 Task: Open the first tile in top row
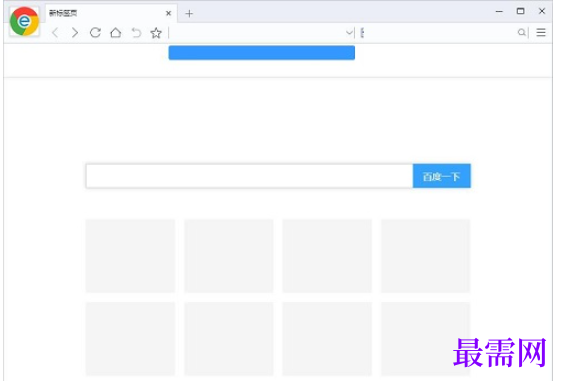pos(130,256)
